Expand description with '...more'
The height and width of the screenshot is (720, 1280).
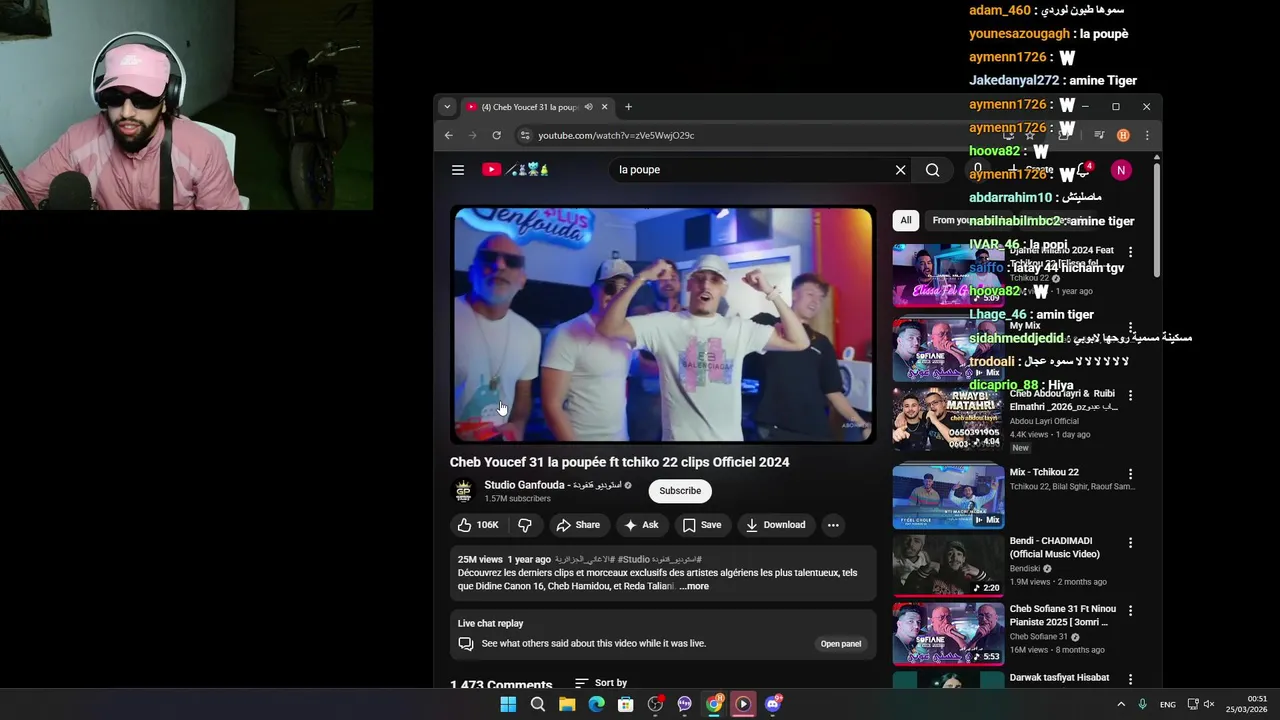click(x=694, y=587)
